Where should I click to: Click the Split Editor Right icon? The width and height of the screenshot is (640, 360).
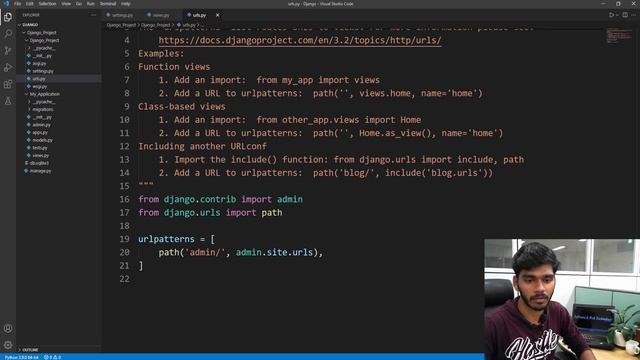point(625,15)
